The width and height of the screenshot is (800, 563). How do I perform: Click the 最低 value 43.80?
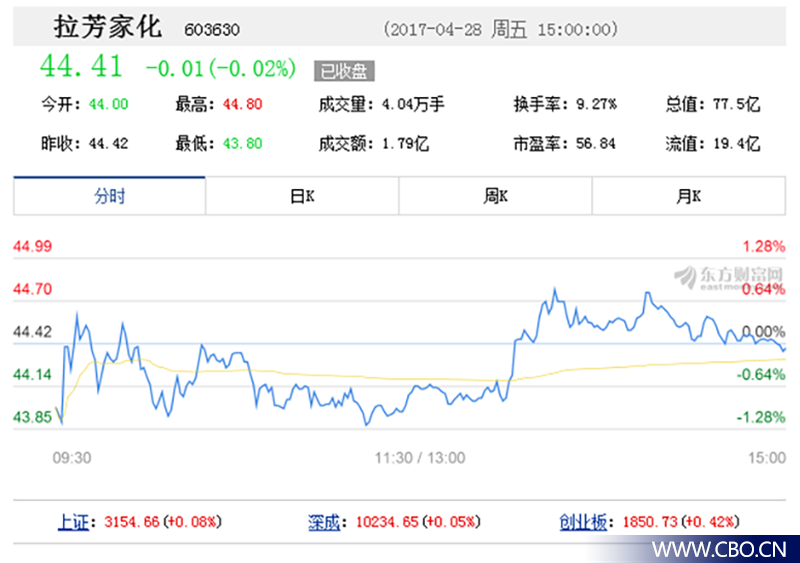pos(242,143)
